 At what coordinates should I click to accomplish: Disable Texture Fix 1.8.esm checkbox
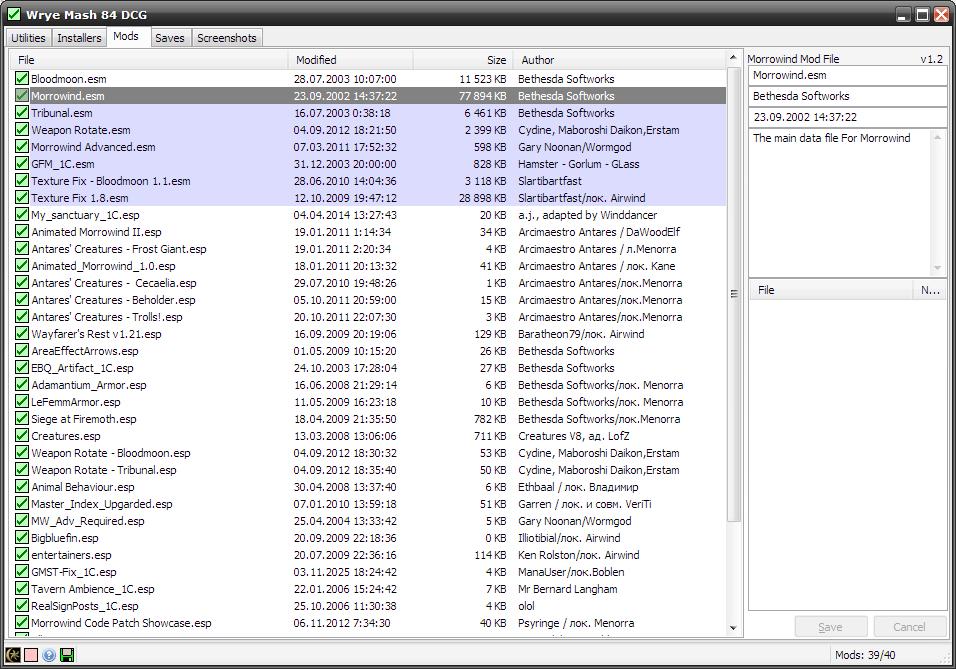[x=22, y=198]
